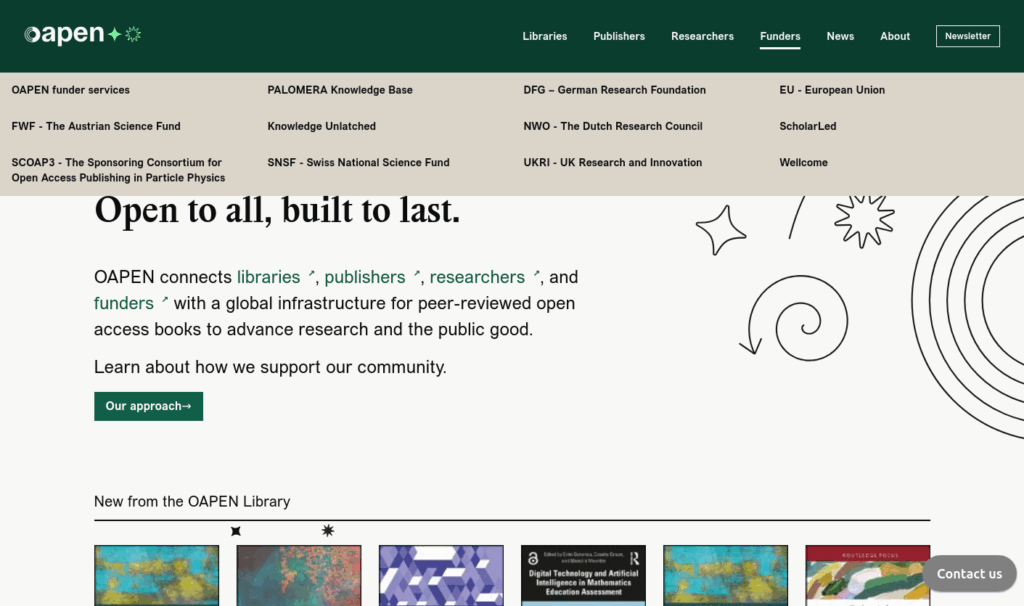Open the Publishers menu
The height and width of the screenshot is (606, 1024).
point(619,36)
